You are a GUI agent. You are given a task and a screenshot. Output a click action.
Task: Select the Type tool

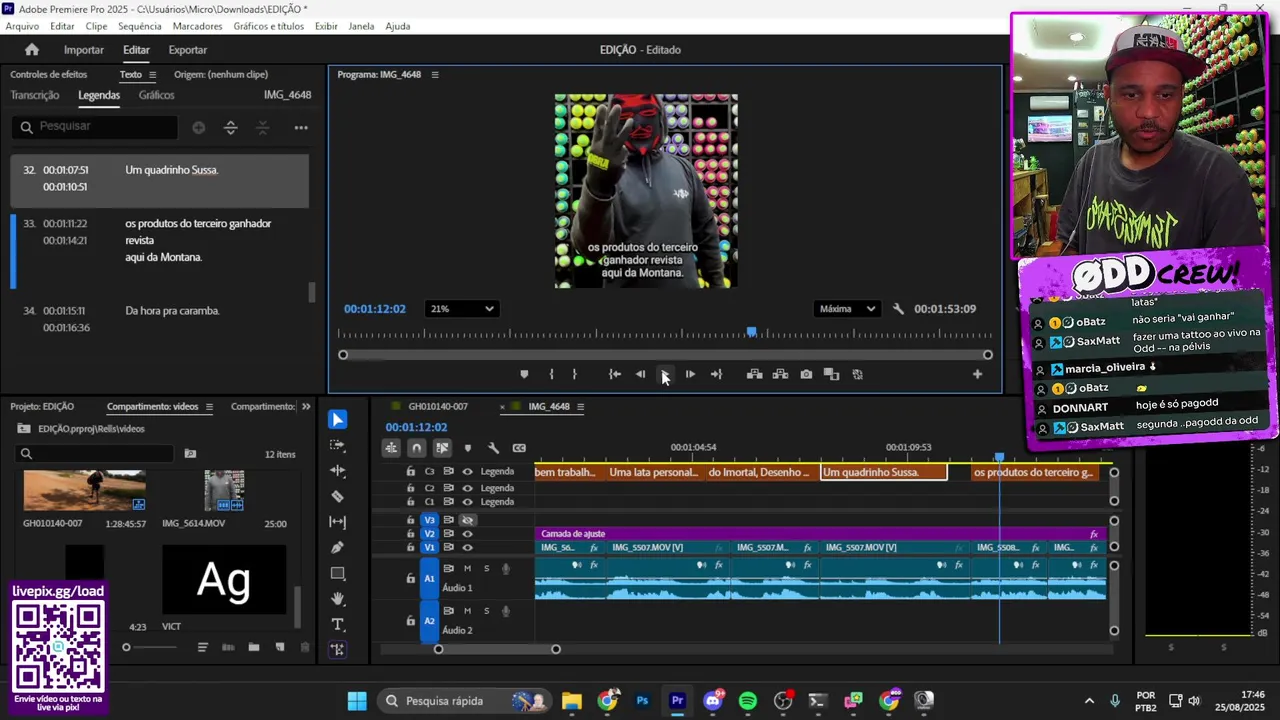point(338,624)
